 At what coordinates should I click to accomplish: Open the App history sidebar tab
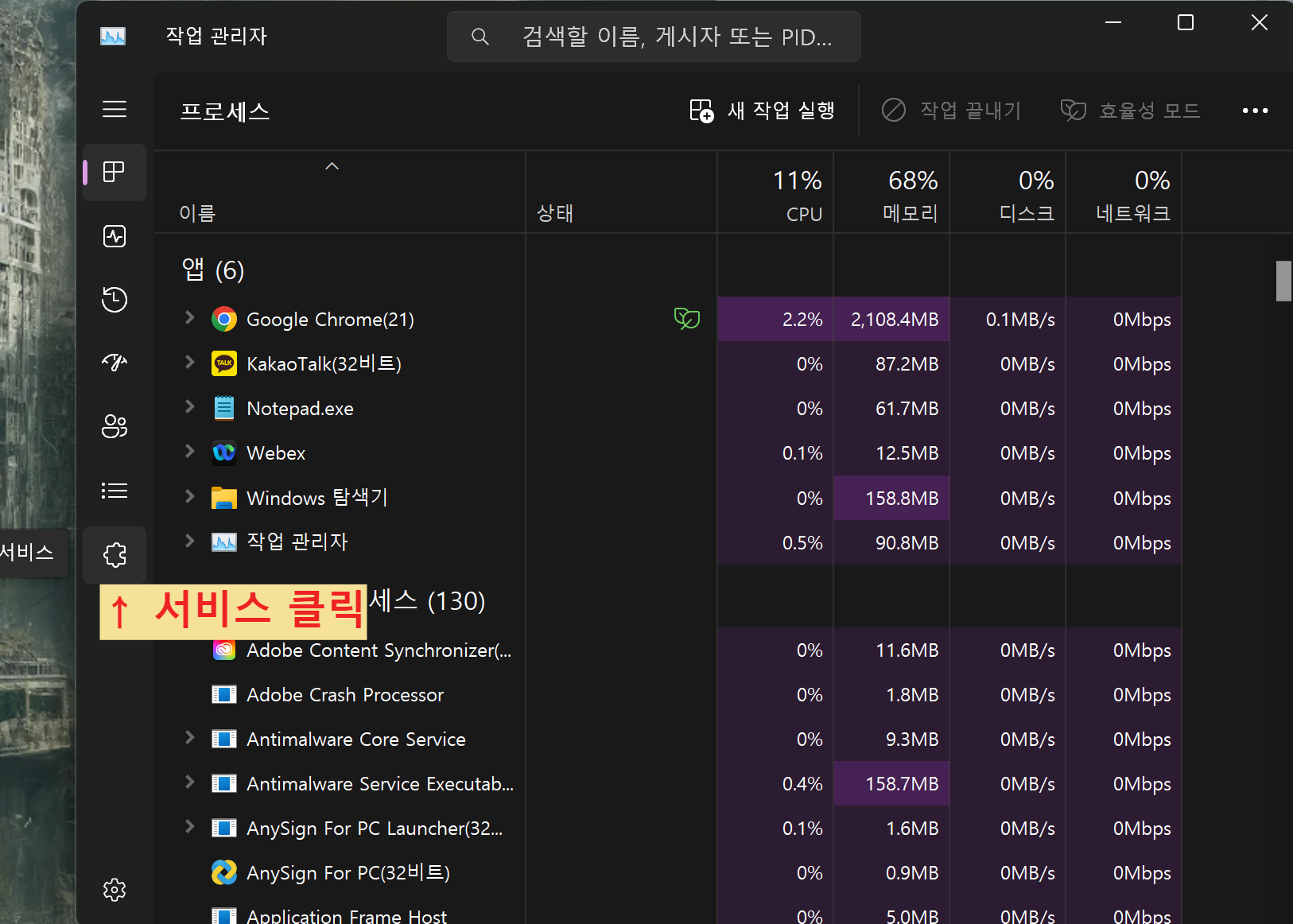click(x=115, y=299)
